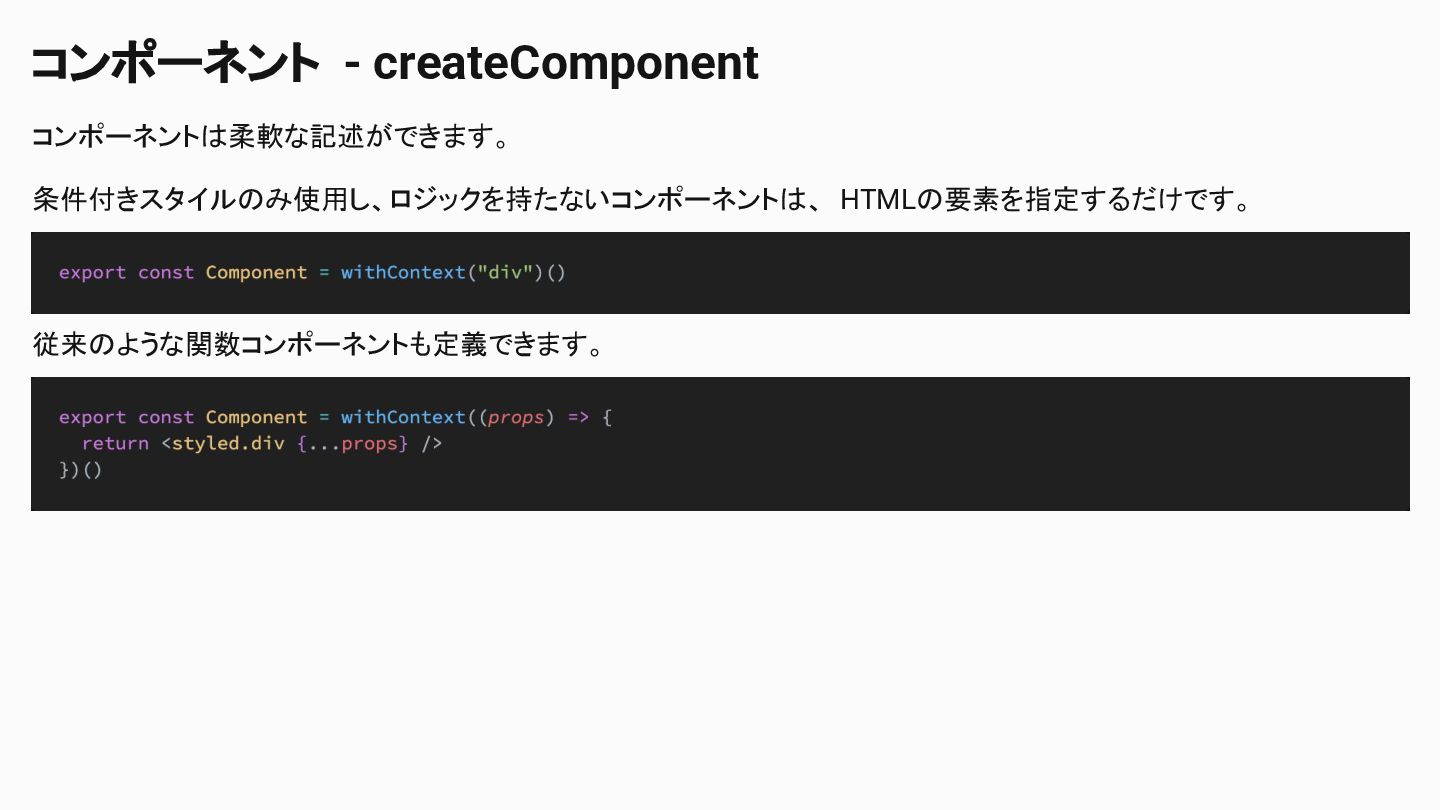This screenshot has width=1440, height=810.
Task: Click the return keyword in the code
Action: click(115, 444)
